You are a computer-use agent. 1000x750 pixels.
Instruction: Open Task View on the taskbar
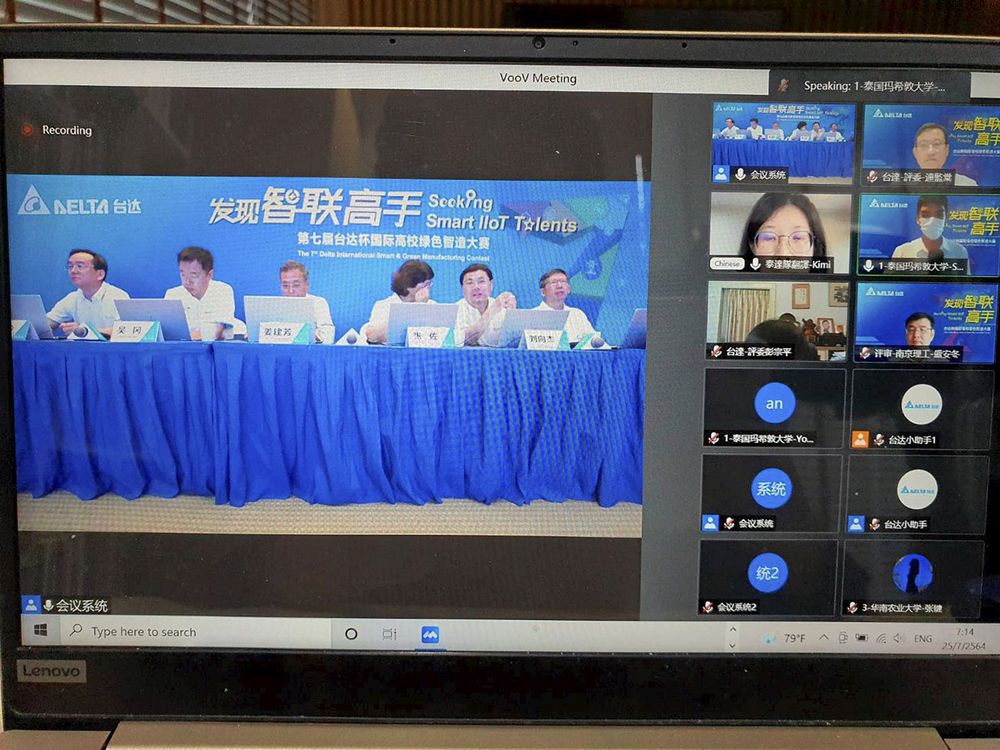click(x=389, y=634)
